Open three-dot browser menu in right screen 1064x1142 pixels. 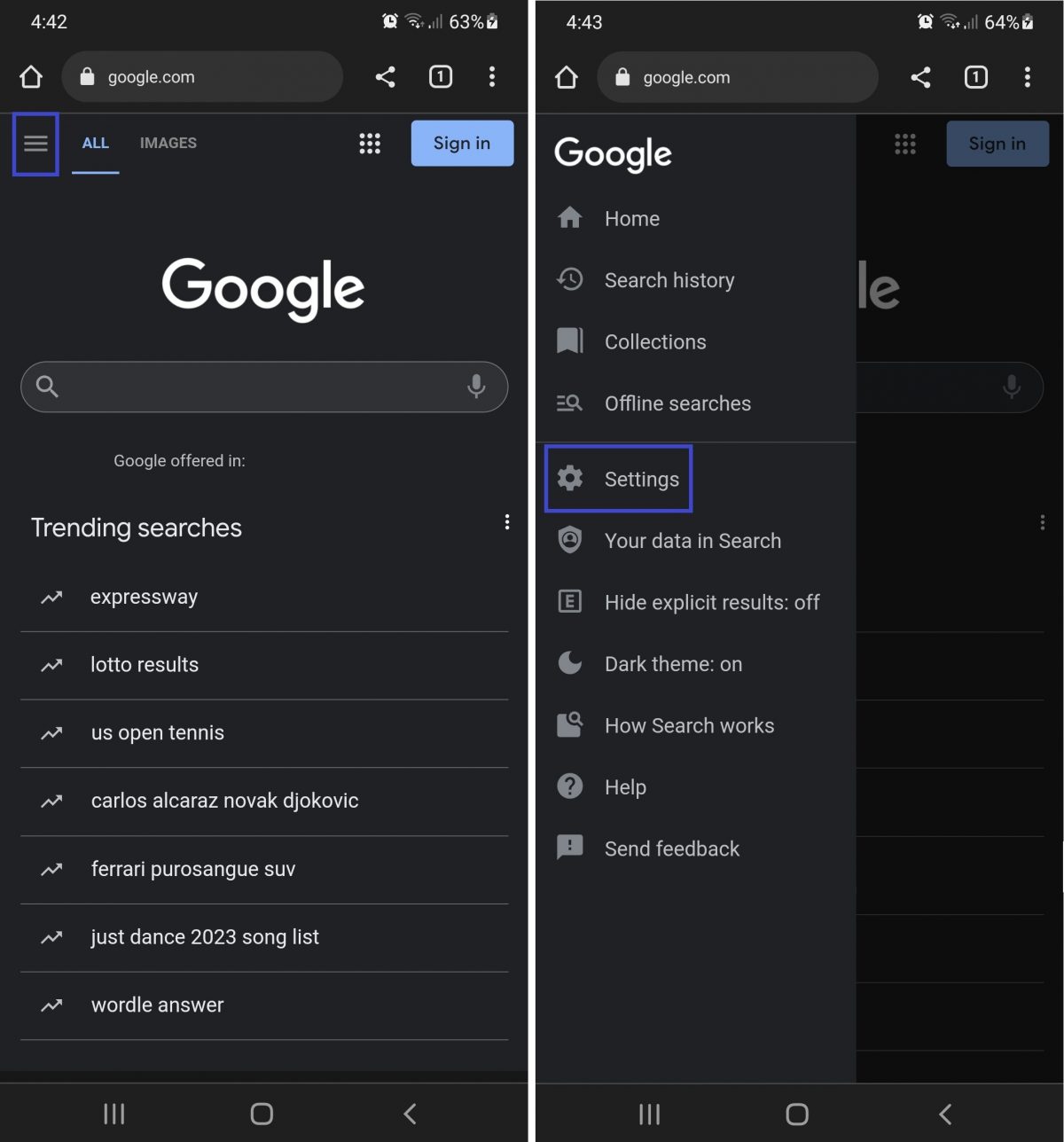pyautogui.click(x=1027, y=77)
